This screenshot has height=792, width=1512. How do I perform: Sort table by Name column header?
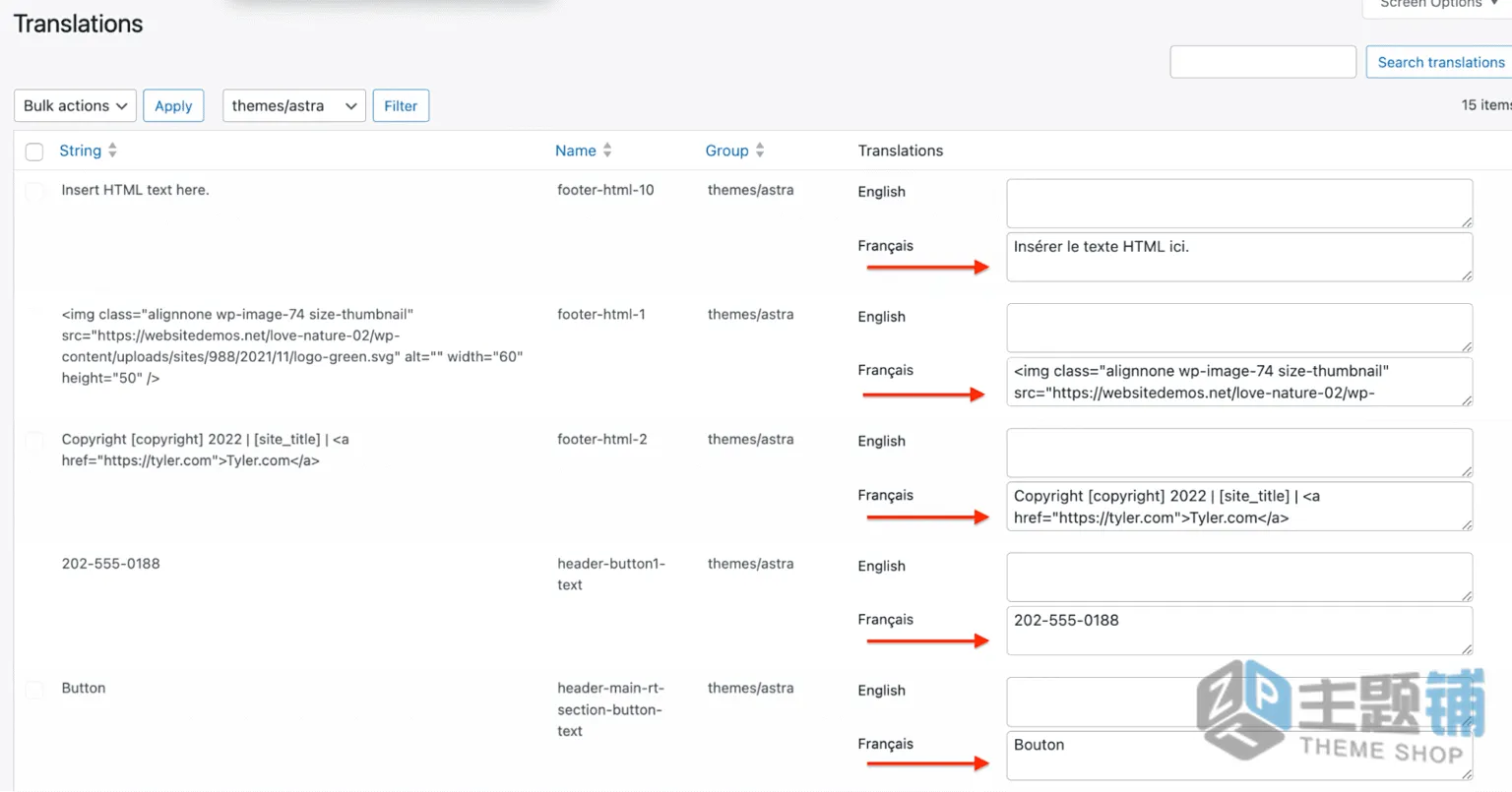[x=576, y=151]
